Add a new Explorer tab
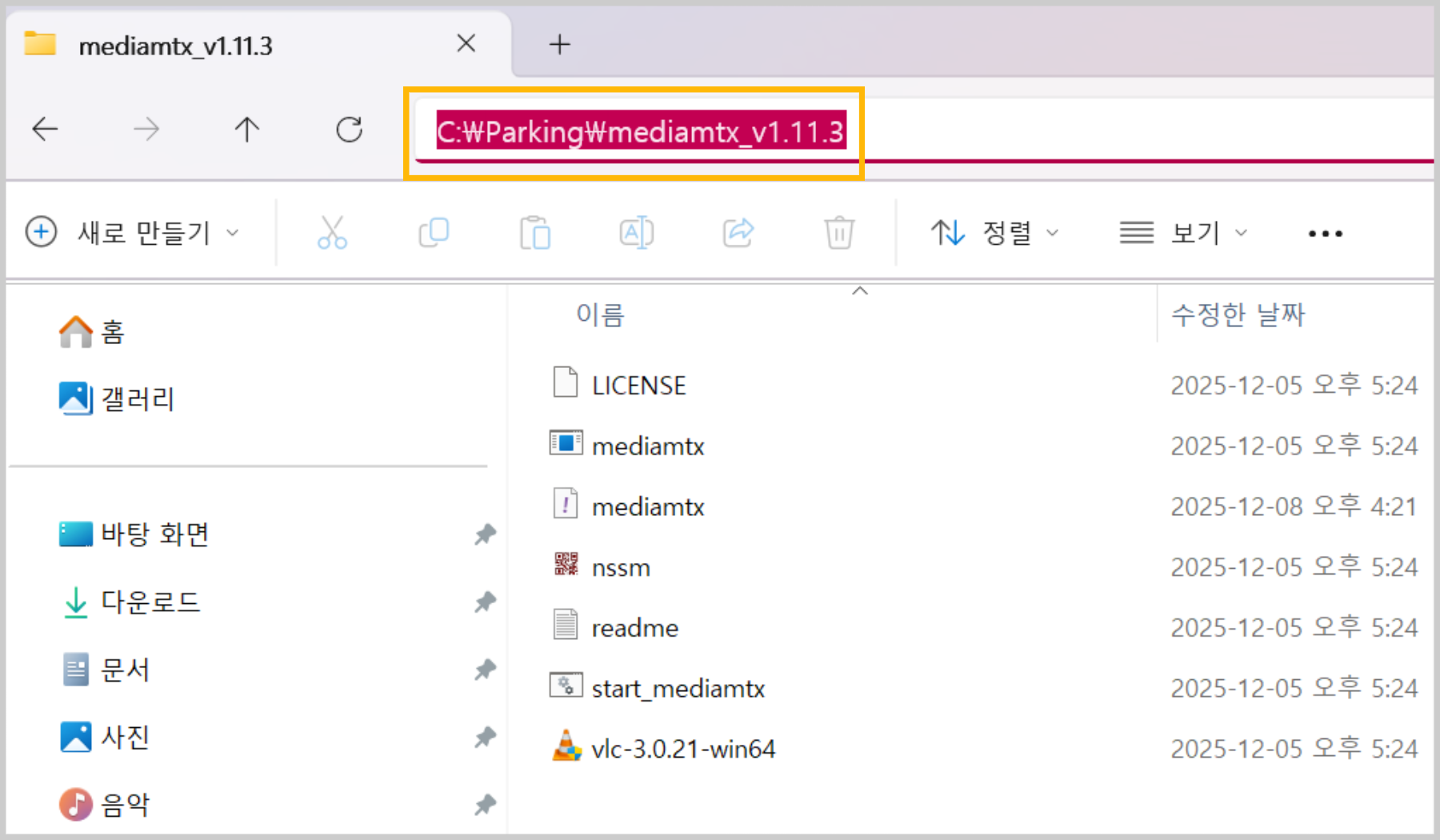 coord(560,44)
